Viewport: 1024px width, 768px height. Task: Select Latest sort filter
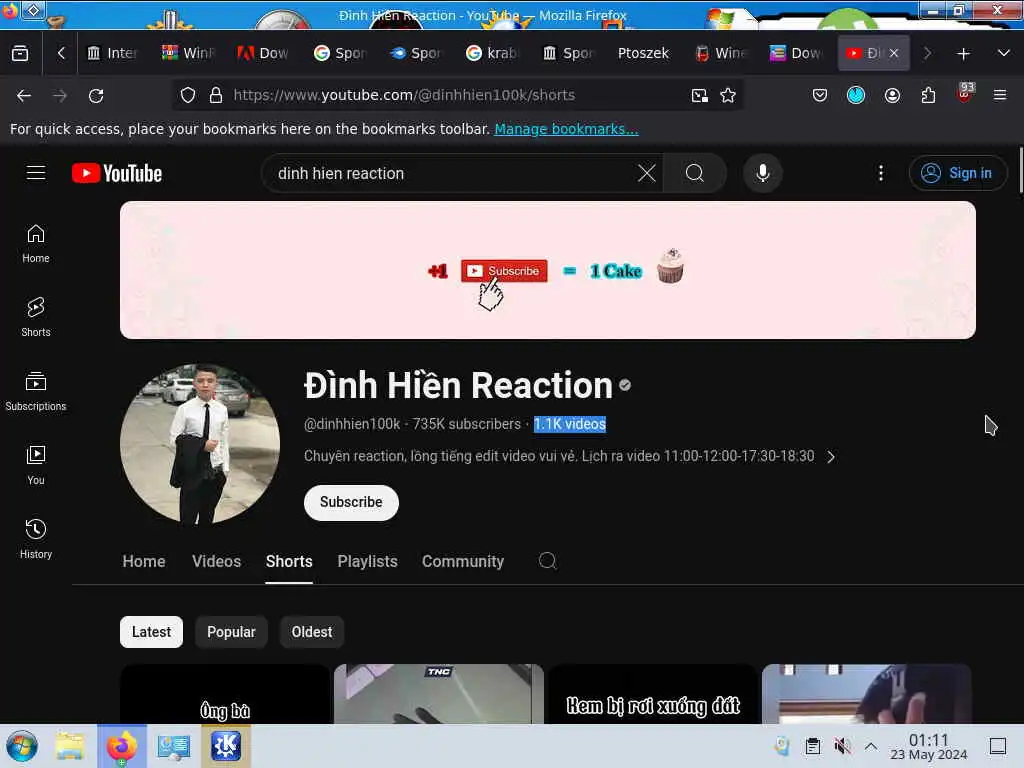152,632
